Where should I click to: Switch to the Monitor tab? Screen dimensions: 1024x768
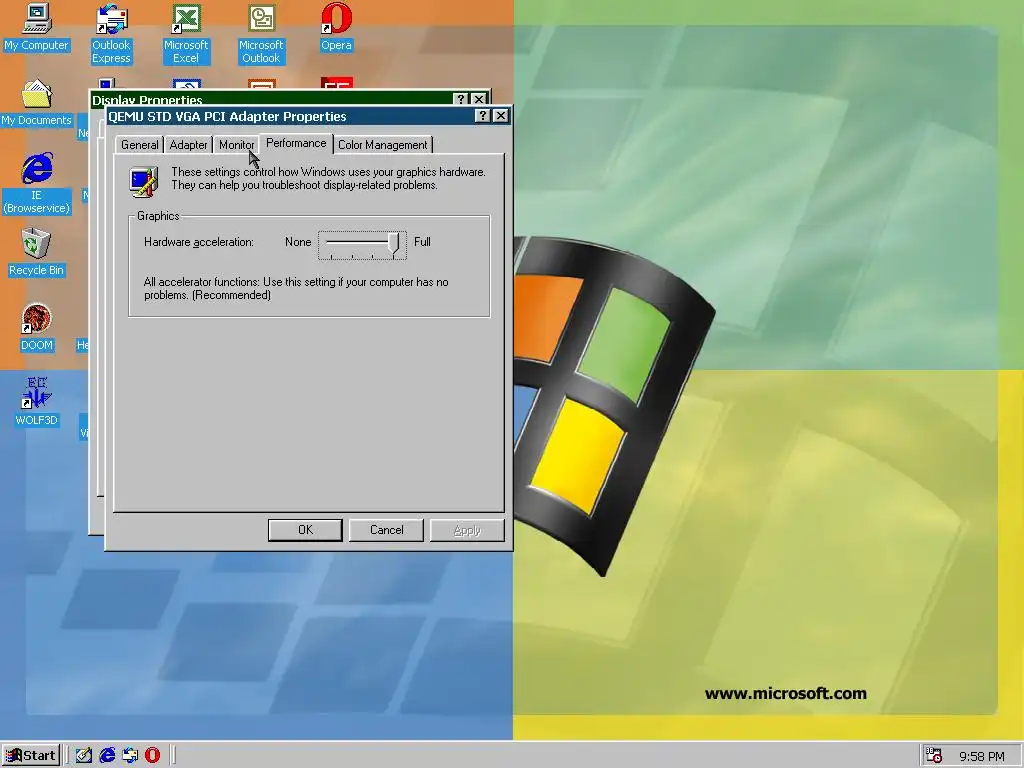[236, 145]
